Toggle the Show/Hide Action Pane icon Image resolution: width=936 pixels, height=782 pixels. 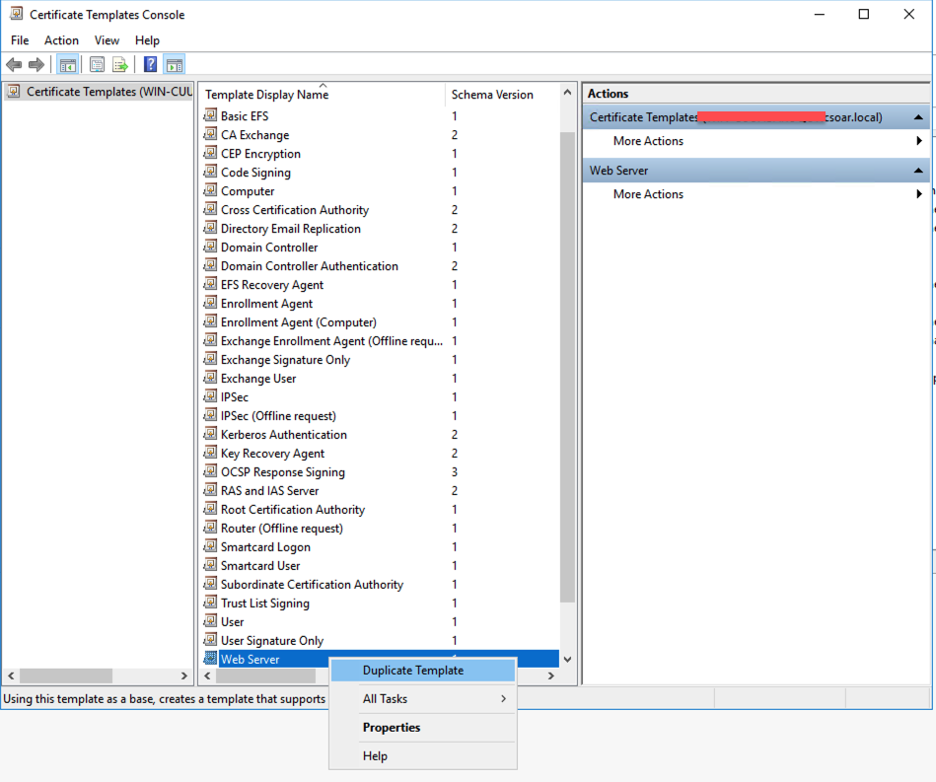(173, 64)
